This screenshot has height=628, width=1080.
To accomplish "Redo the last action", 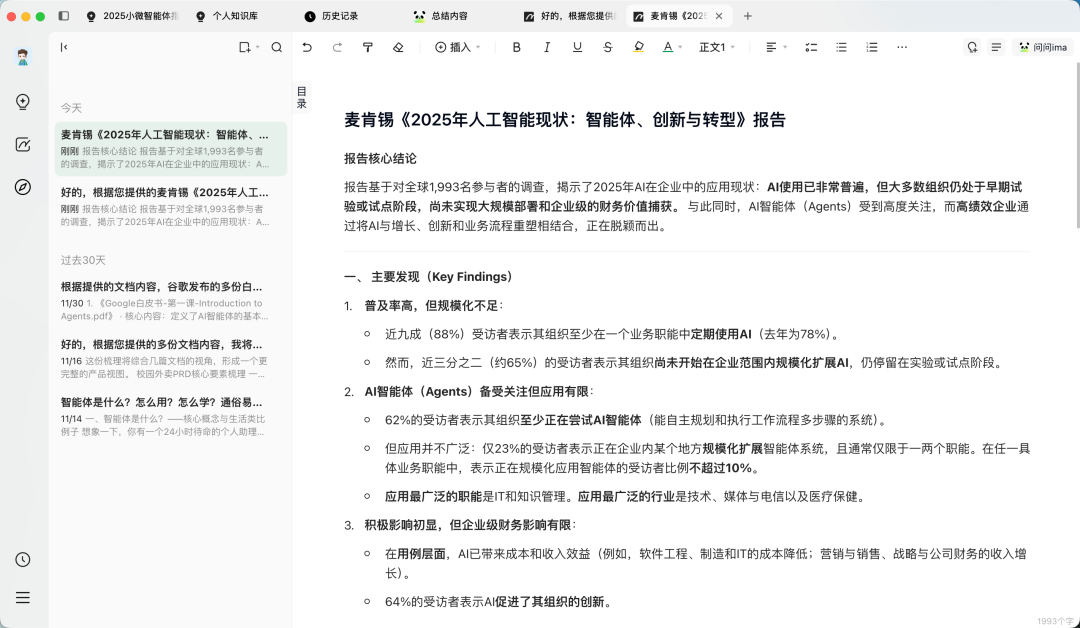I will point(337,47).
